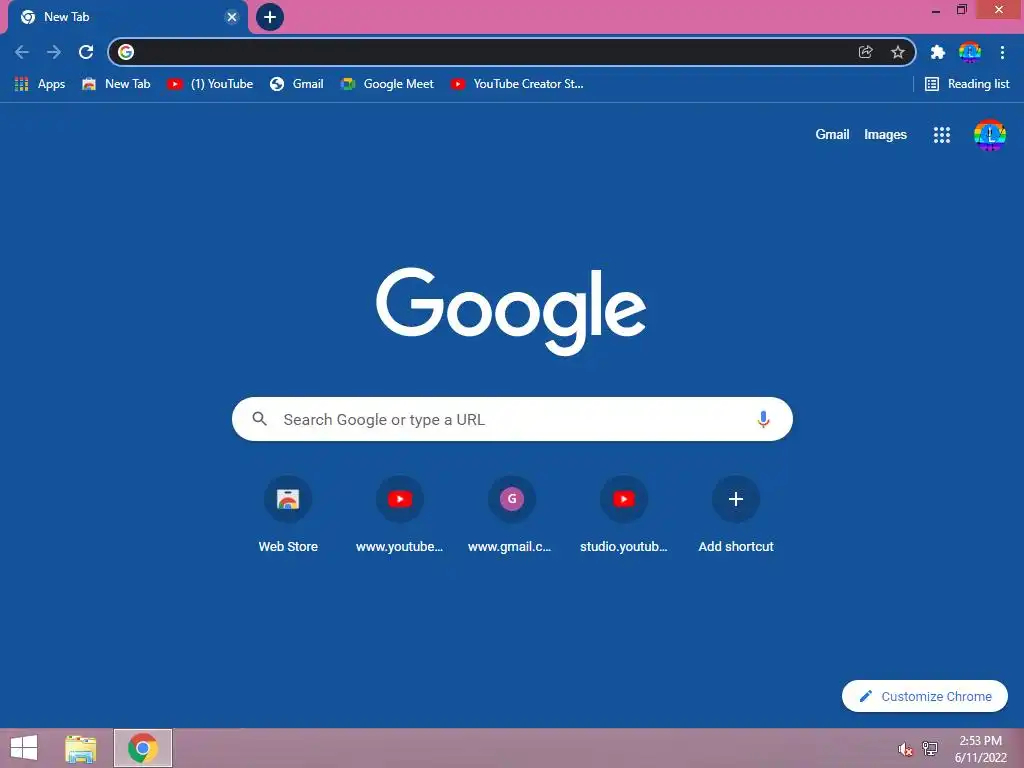Click the magnifier icon in the search box

tap(259, 419)
